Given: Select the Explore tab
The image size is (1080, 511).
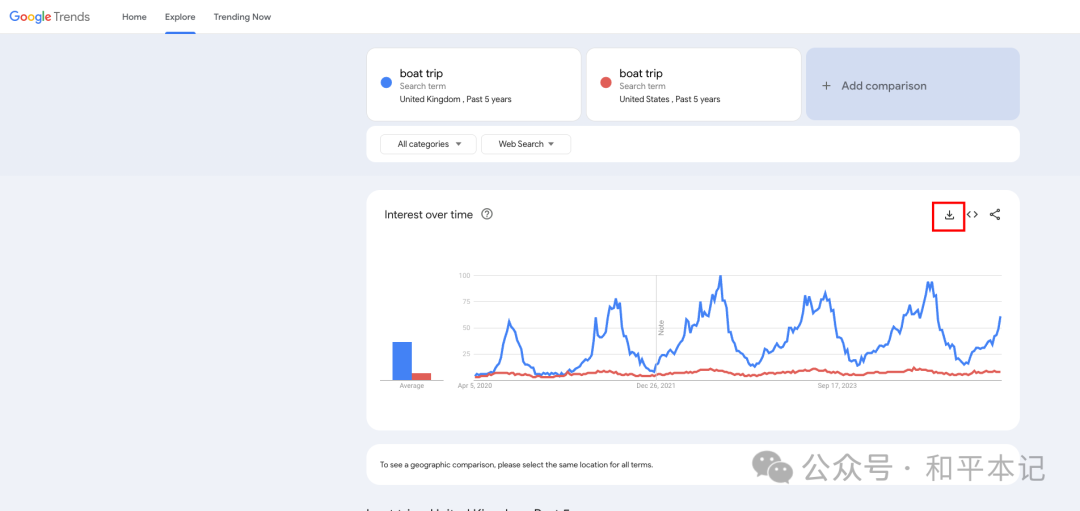Looking at the screenshot, I should coord(180,17).
